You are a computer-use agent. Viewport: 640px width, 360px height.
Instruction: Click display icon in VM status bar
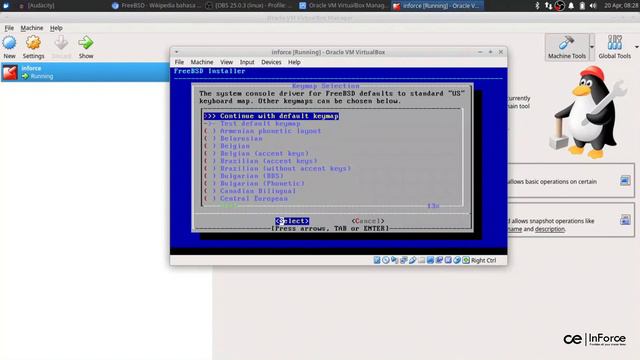[x=430, y=260]
